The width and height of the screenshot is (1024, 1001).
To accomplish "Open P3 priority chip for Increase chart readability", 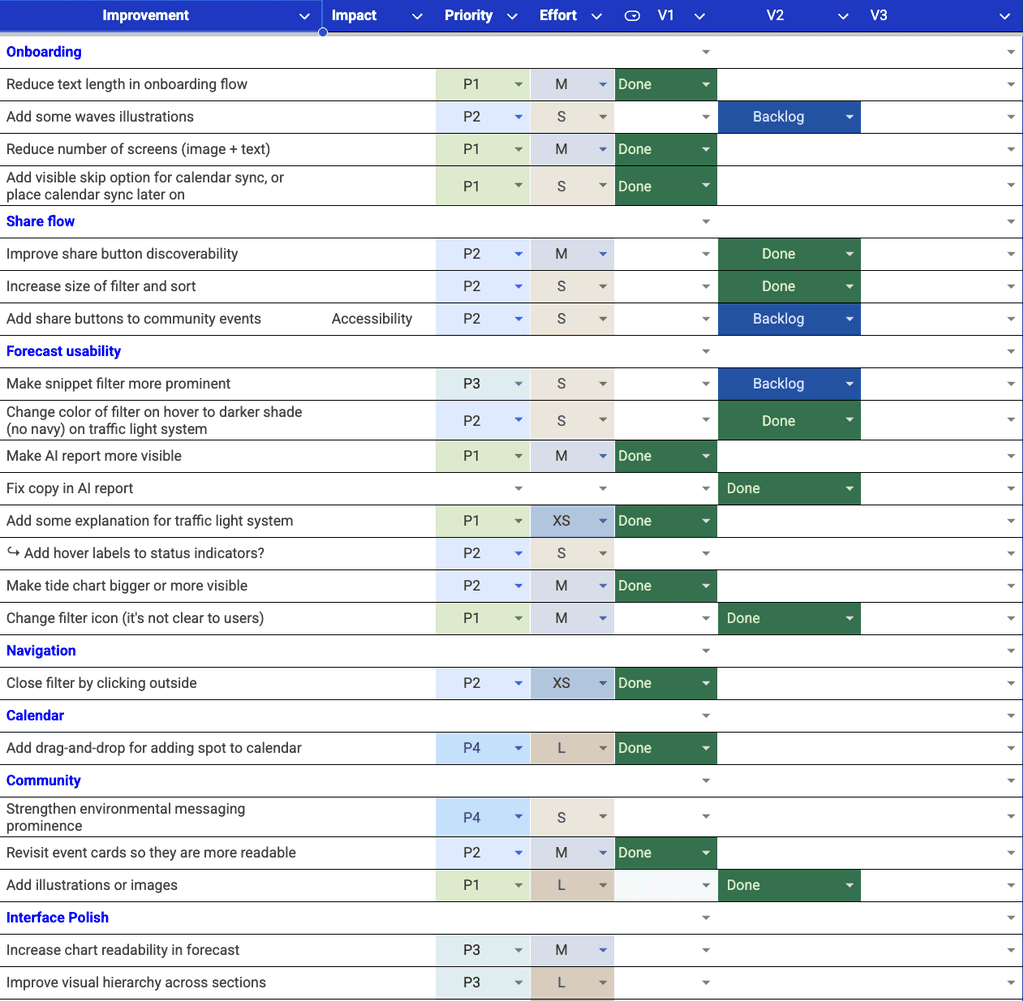I will click(x=483, y=950).
